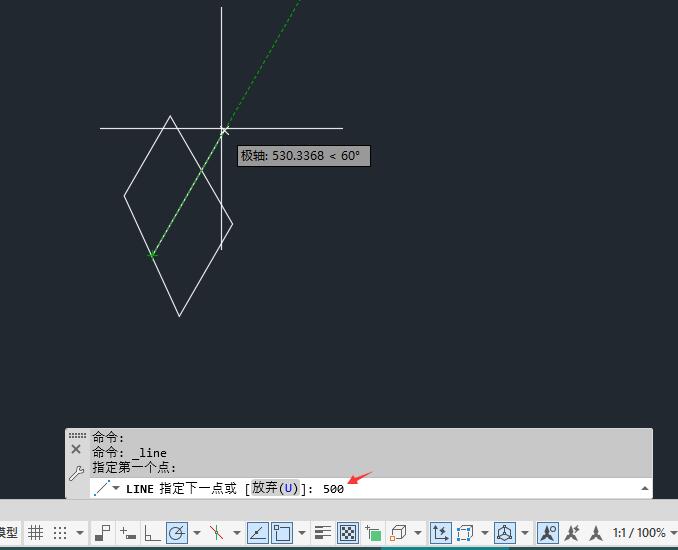Click command line grip handle

(77, 435)
